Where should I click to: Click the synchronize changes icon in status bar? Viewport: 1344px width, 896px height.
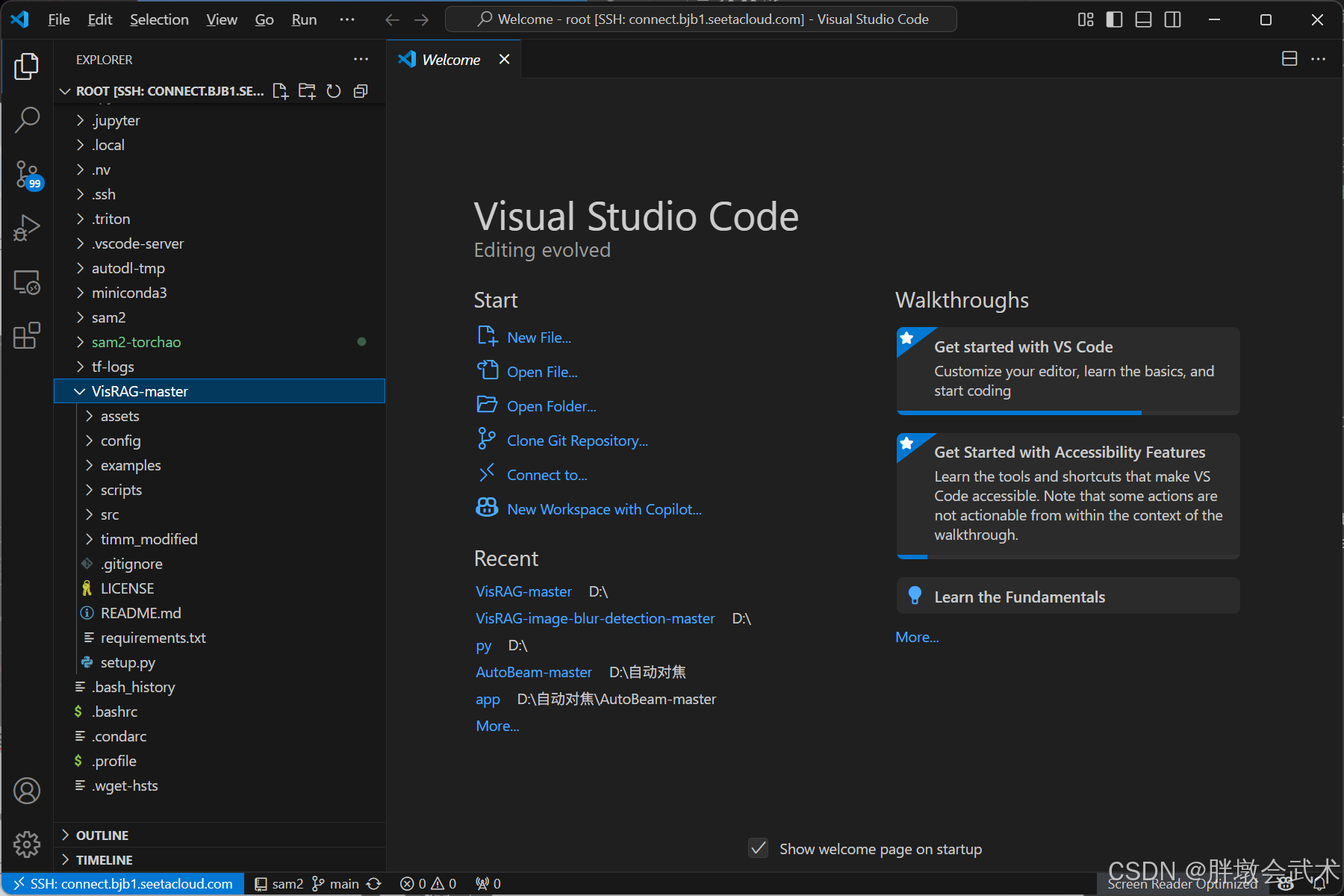(374, 884)
